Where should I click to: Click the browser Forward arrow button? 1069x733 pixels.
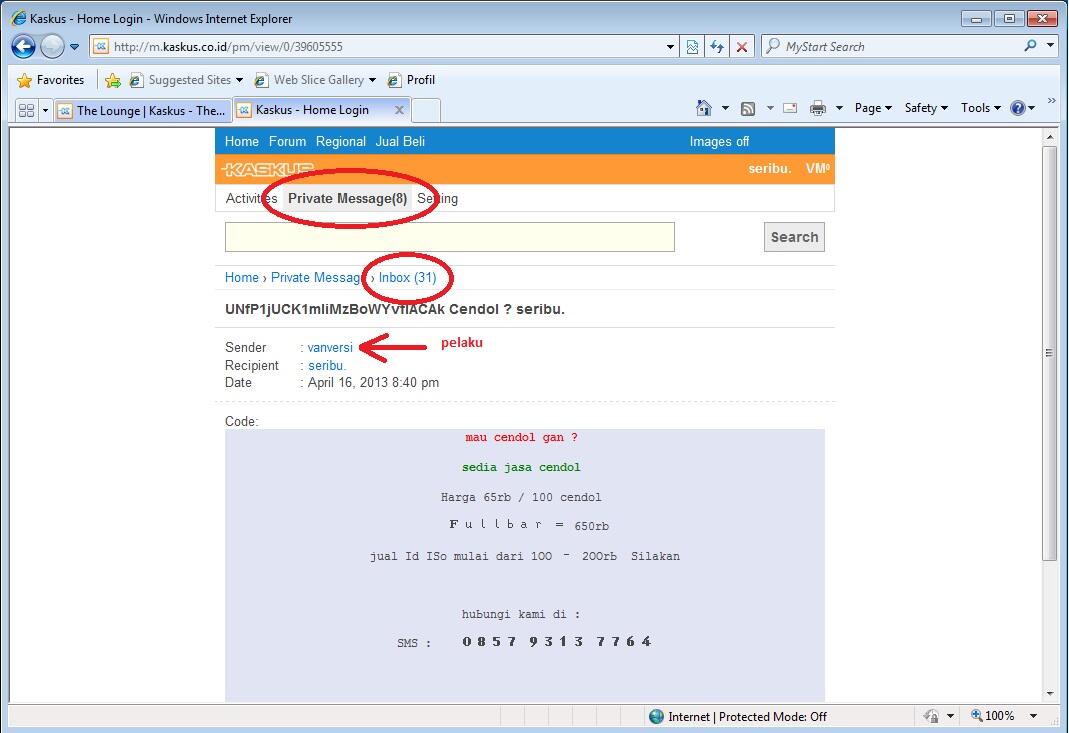point(52,46)
